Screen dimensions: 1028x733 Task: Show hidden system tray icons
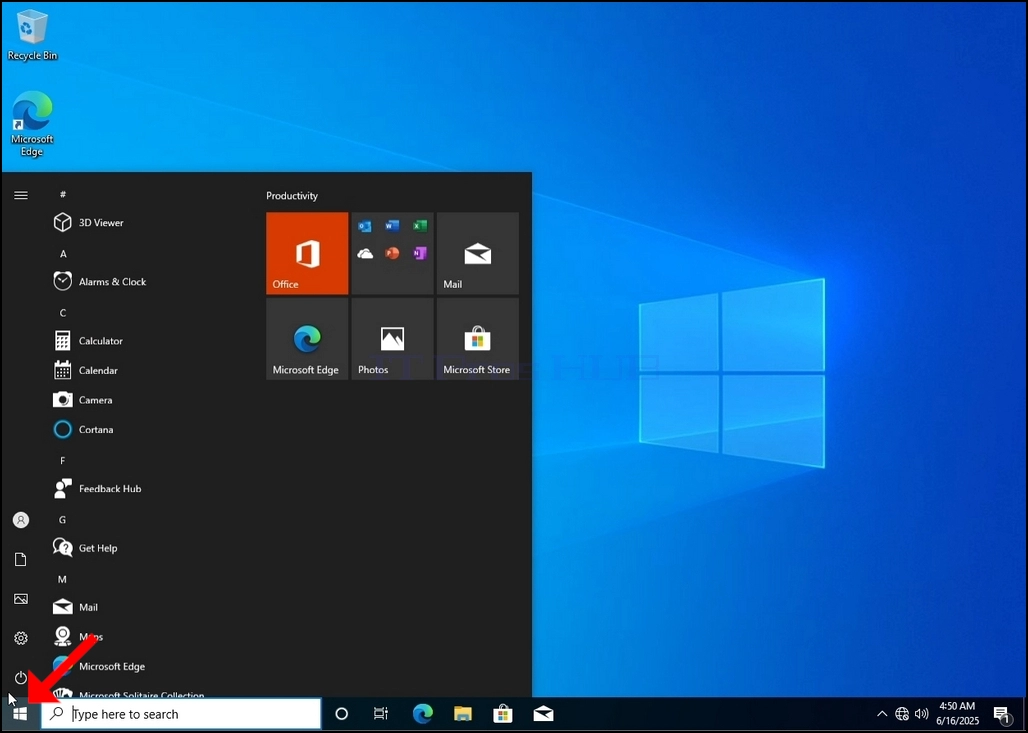882,713
